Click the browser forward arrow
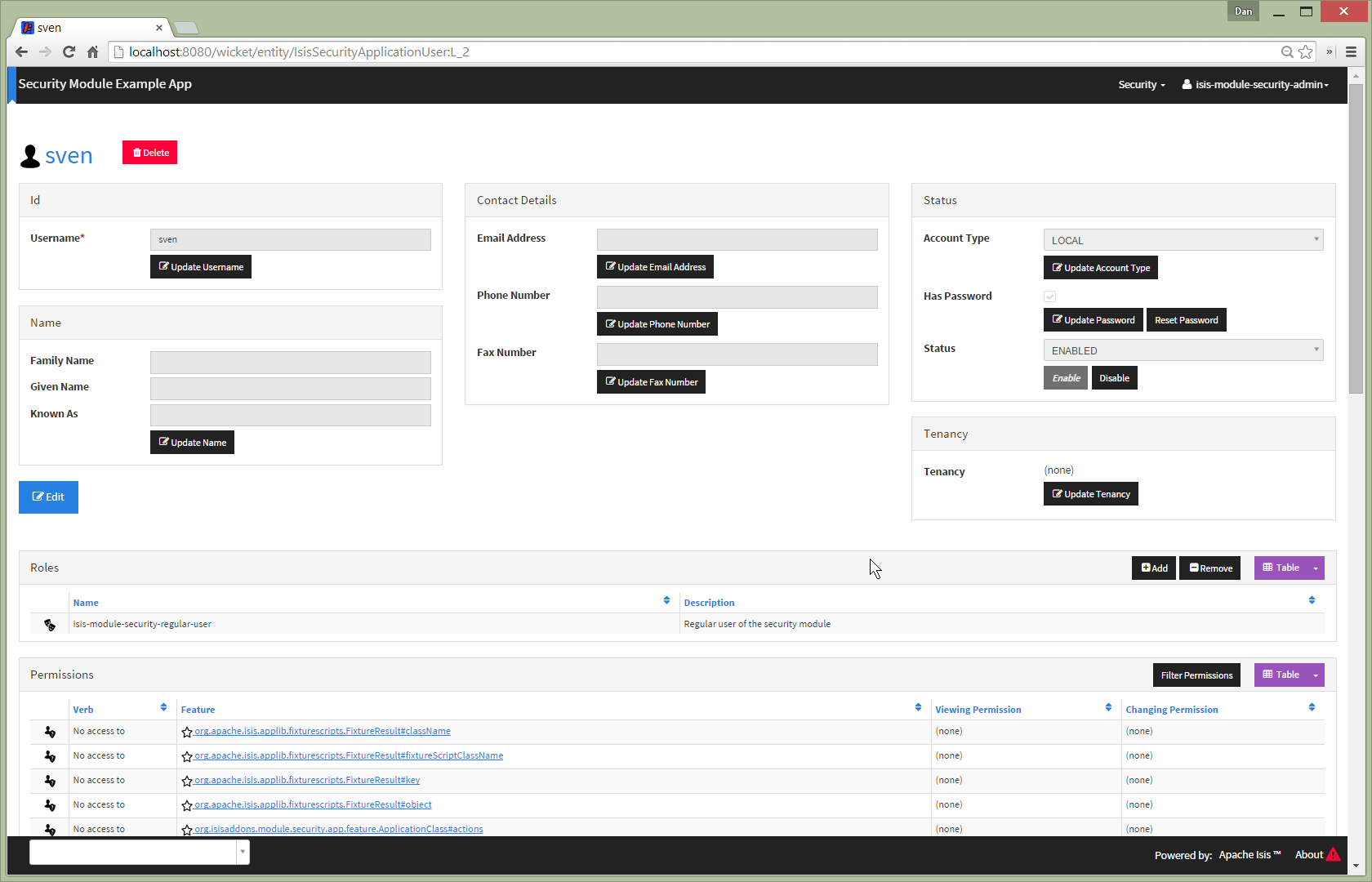The width and height of the screenshot is (1372, 882). coord(45,52)
